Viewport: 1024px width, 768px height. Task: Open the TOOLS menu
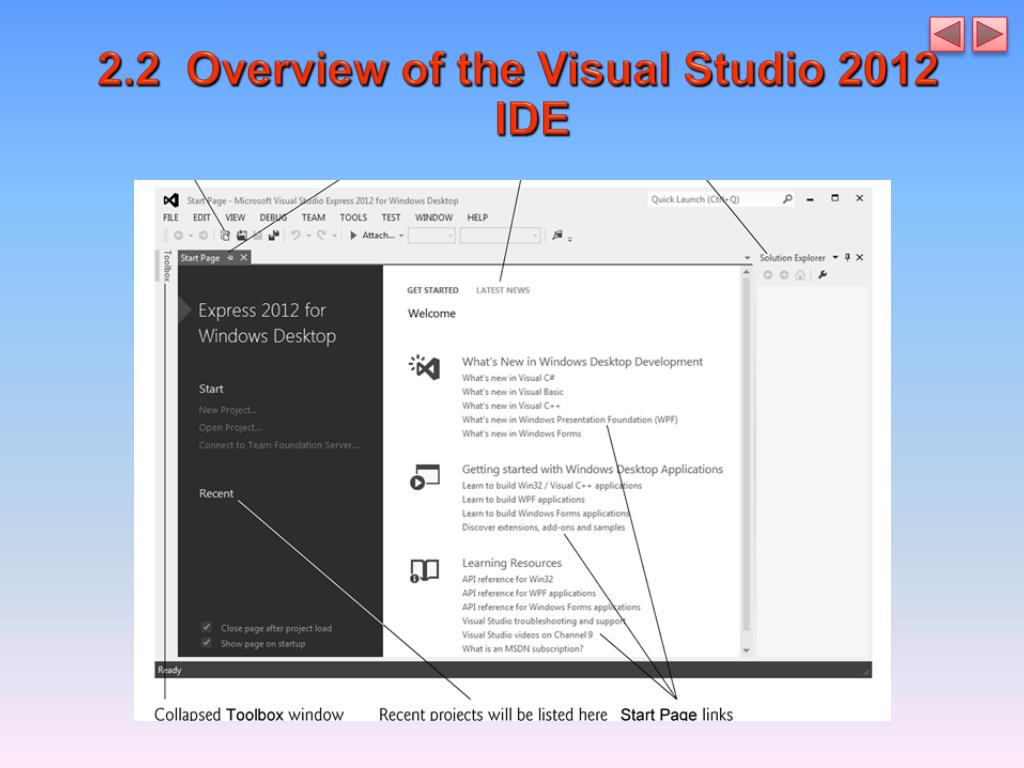pos(353,217)
